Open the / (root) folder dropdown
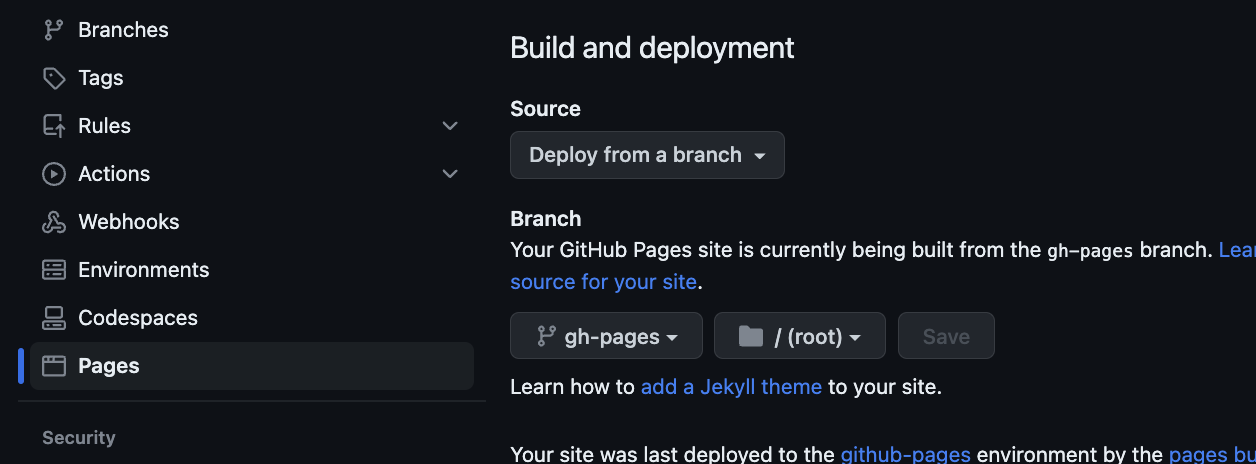The image size is (1256, 464). coord(800,336)
